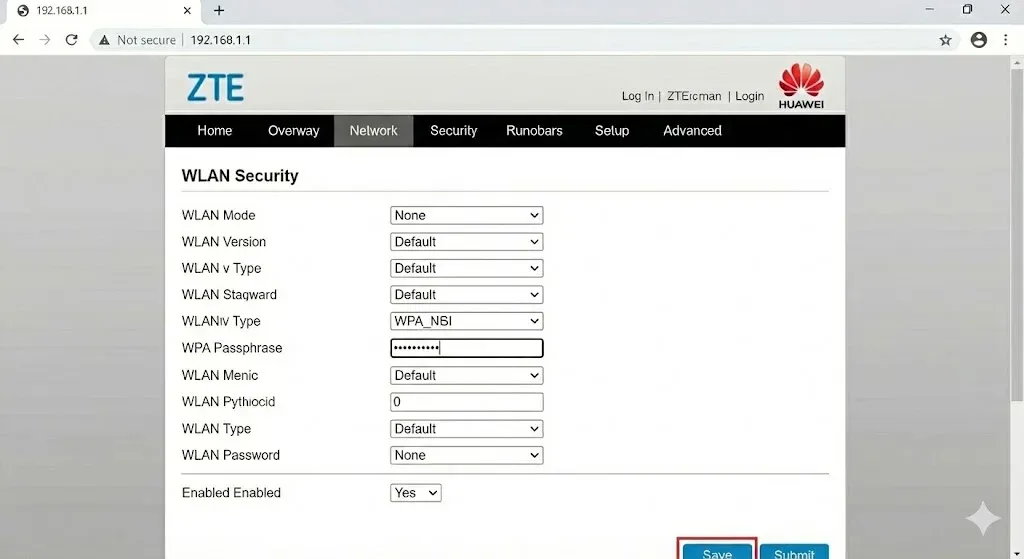
Task: Expand the WLAN Mode dropdown
Action: click(466, 215)
